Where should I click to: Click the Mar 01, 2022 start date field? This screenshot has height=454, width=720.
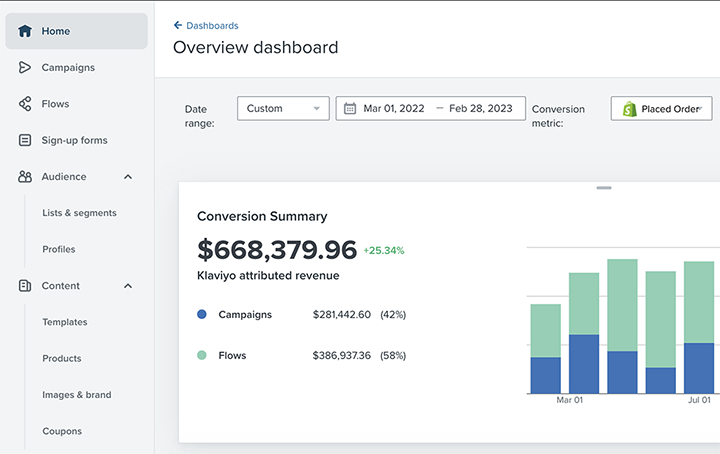click(394, 108)
